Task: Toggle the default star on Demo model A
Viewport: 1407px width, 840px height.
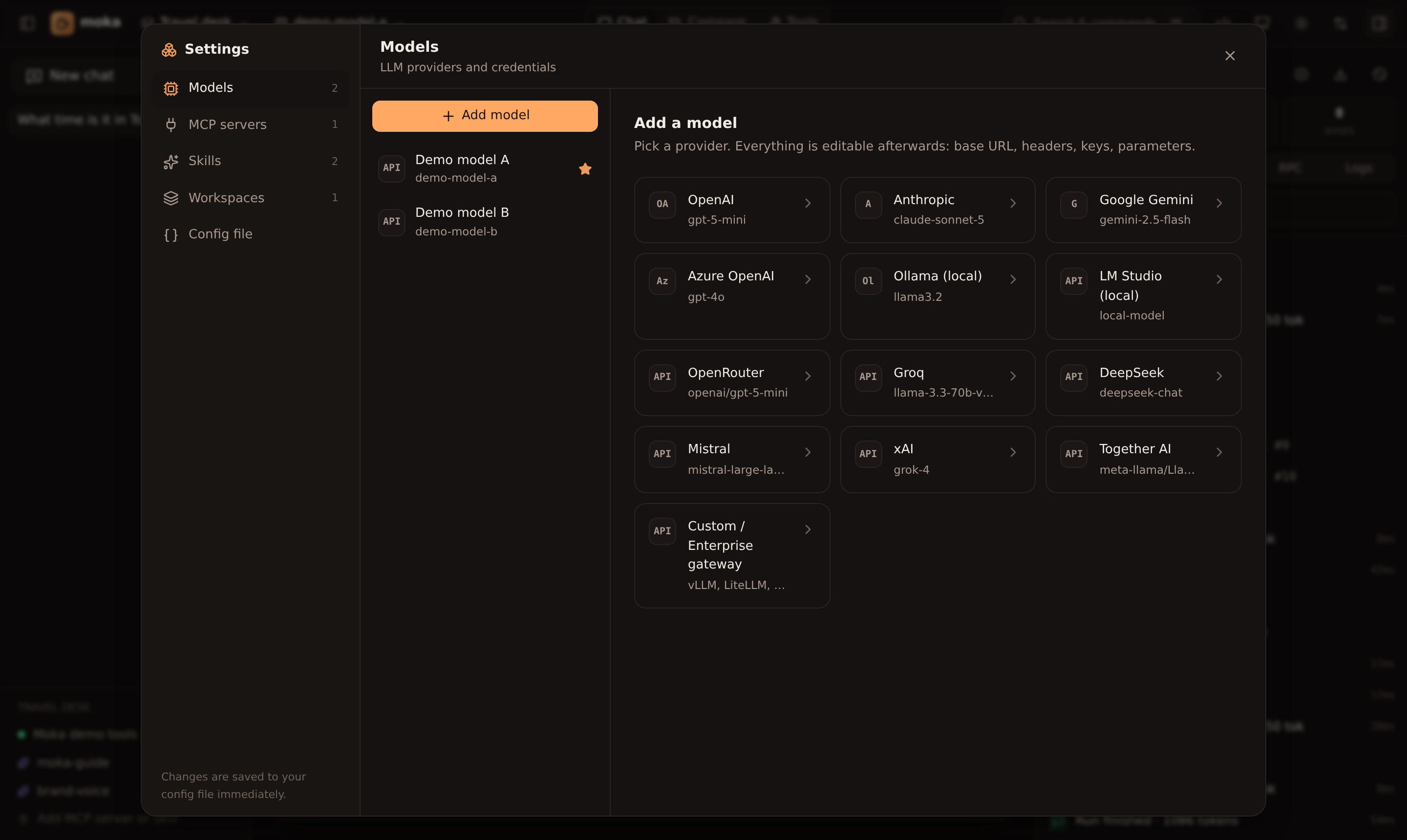Action: click(585, 168)
